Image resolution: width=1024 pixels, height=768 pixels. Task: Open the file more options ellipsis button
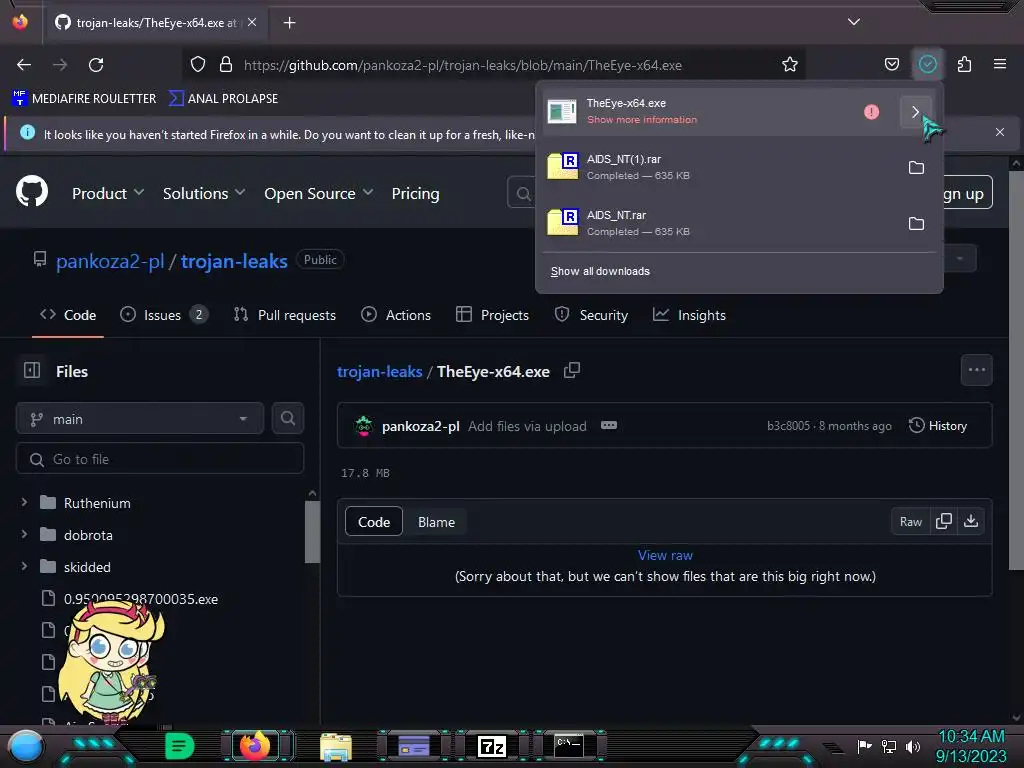point(976,370)
